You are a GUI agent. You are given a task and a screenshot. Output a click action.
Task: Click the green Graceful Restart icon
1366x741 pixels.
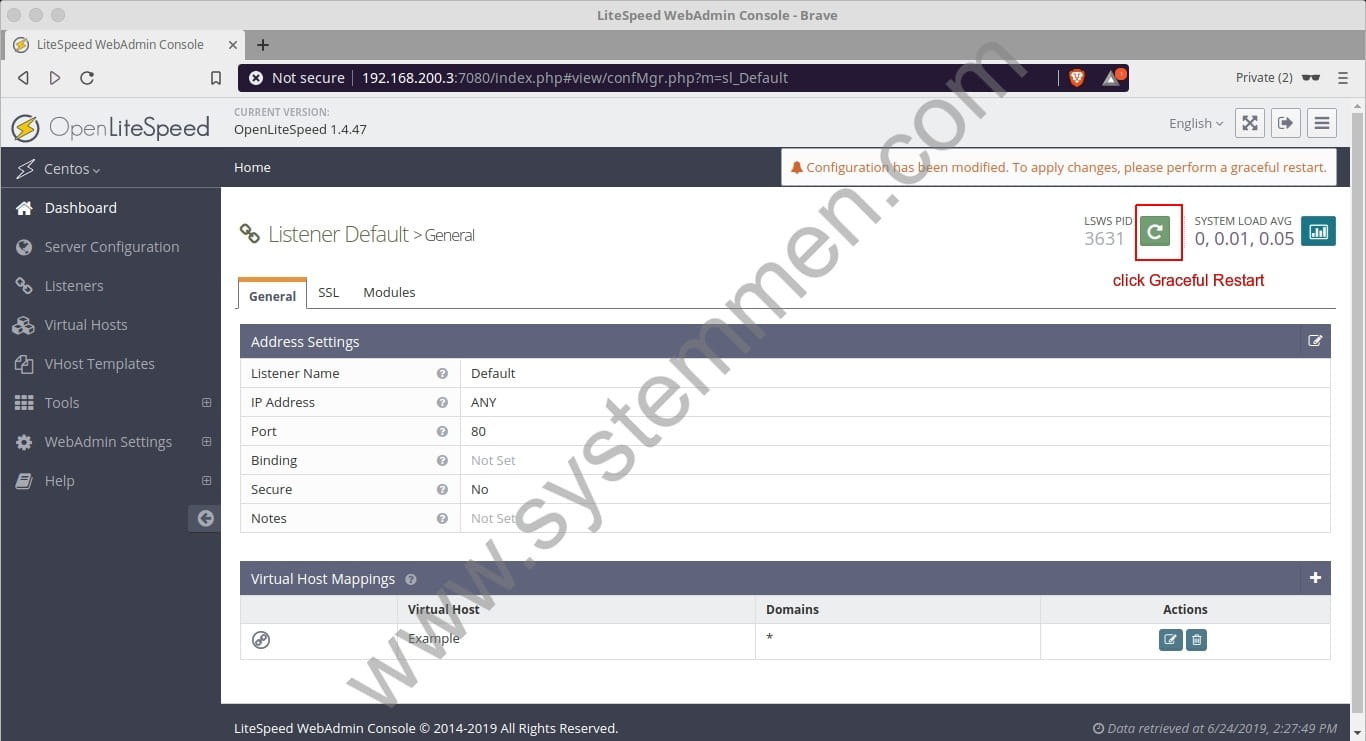click(1155, 232)
